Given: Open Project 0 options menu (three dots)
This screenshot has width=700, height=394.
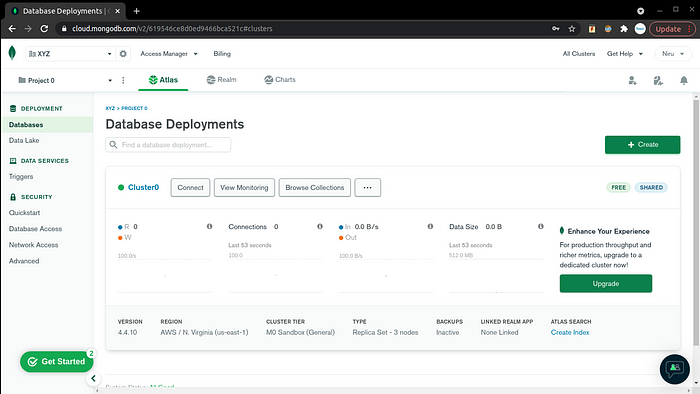Looking at the screenshot, I should point(123,80).
